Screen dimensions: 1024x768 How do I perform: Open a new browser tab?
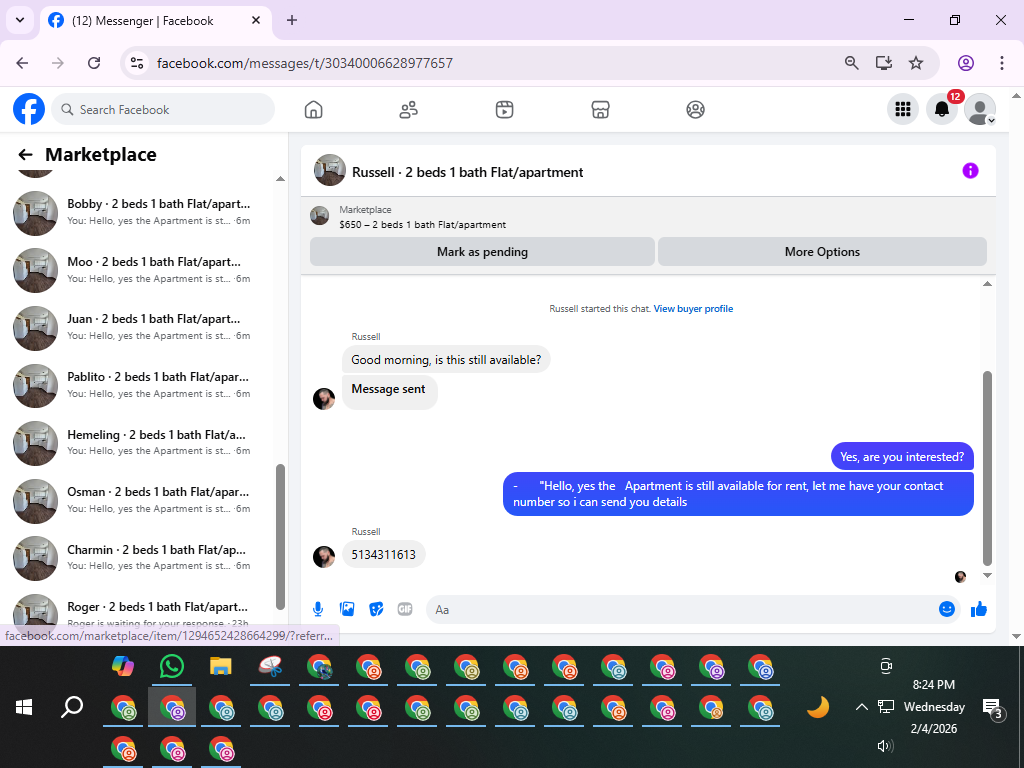point(292,20)
